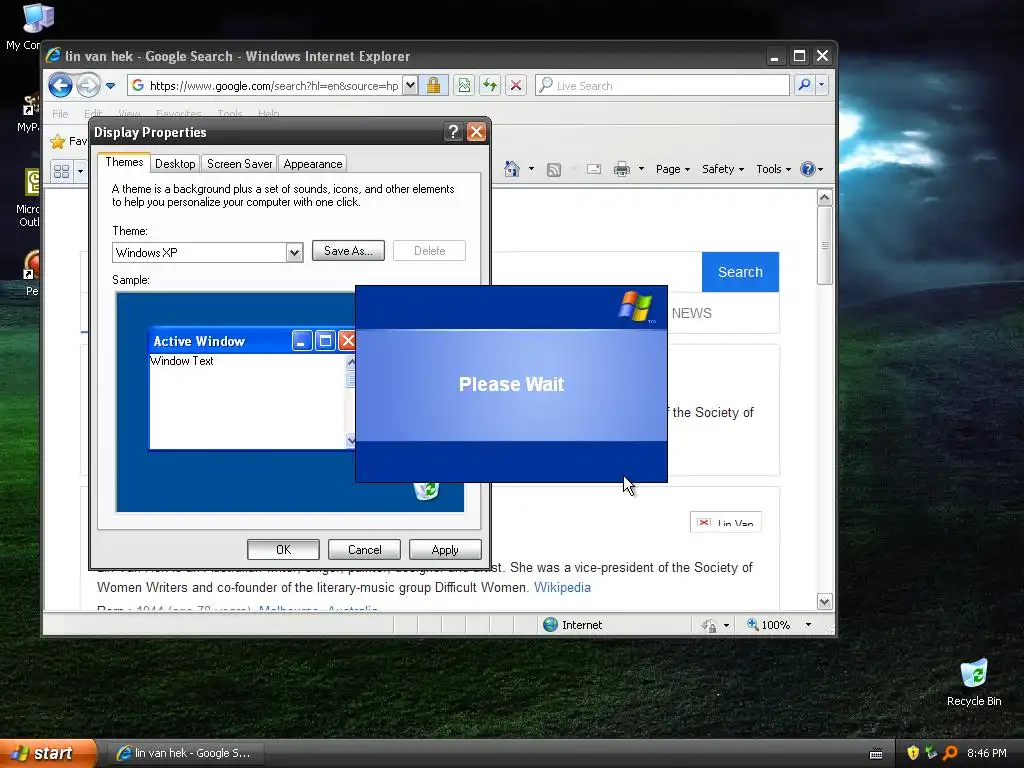Click the Quick Tabs grid icon
Screen dimensions: 1024x768
(61, 171)
